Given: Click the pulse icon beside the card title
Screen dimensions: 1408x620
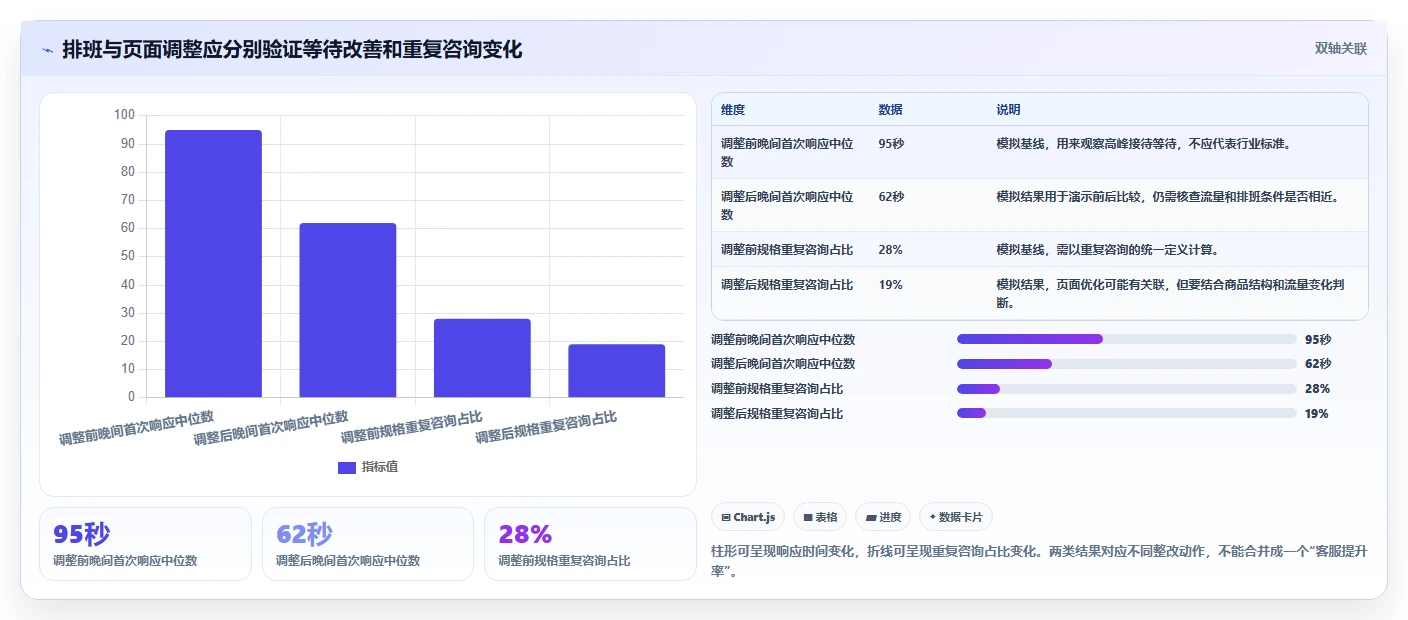Looking at the screenshot, I should [47, 50].
